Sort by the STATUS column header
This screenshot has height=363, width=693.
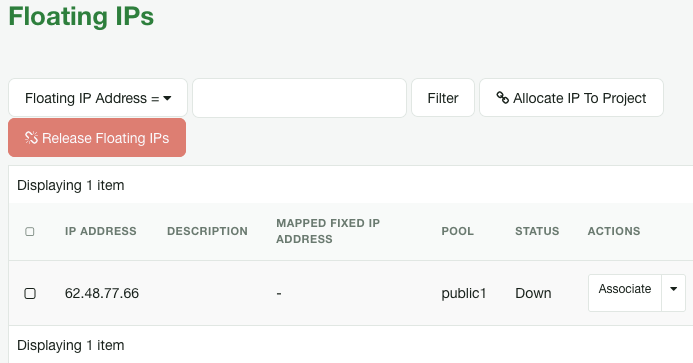[537, 231]
